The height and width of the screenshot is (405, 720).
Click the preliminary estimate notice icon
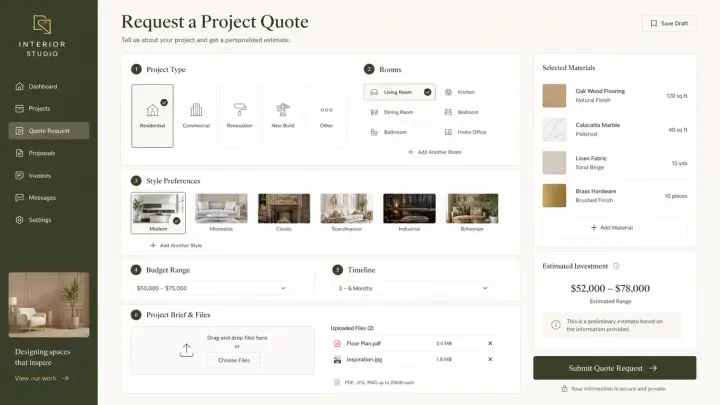click(x=556, y=325)
